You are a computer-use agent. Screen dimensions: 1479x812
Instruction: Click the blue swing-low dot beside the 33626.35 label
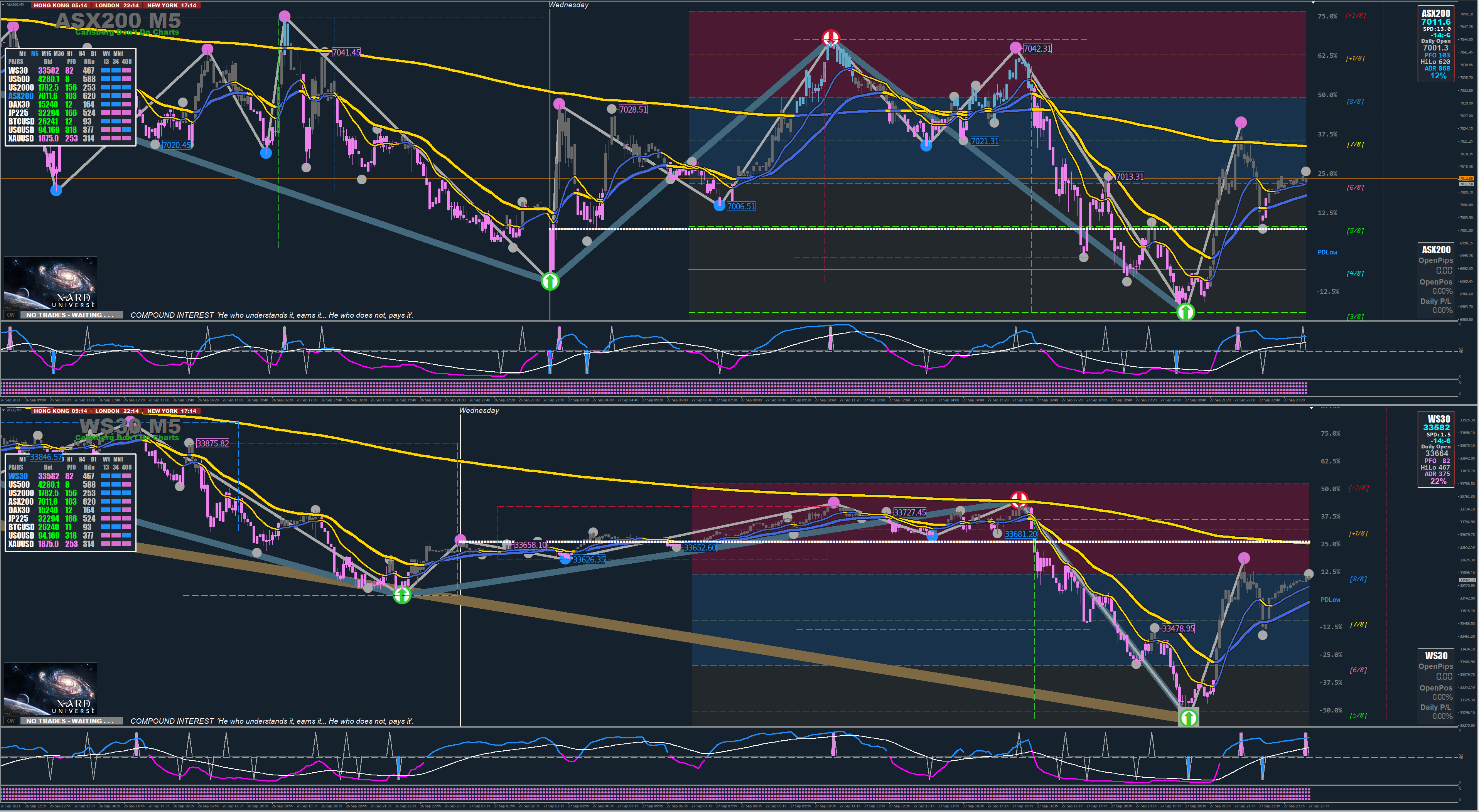[x=565, y=559]
